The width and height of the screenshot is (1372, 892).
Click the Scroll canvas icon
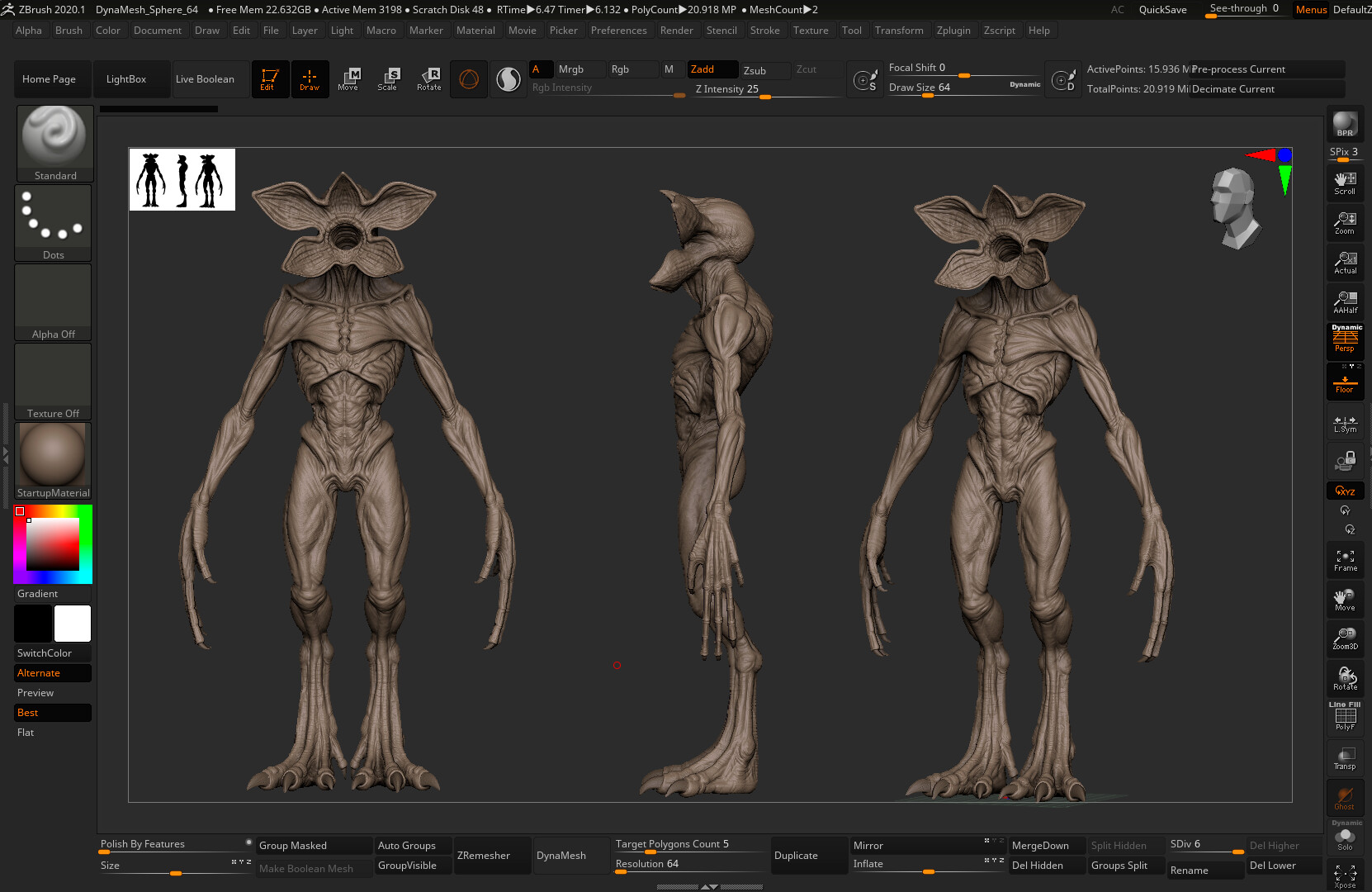click(1345, 183)
